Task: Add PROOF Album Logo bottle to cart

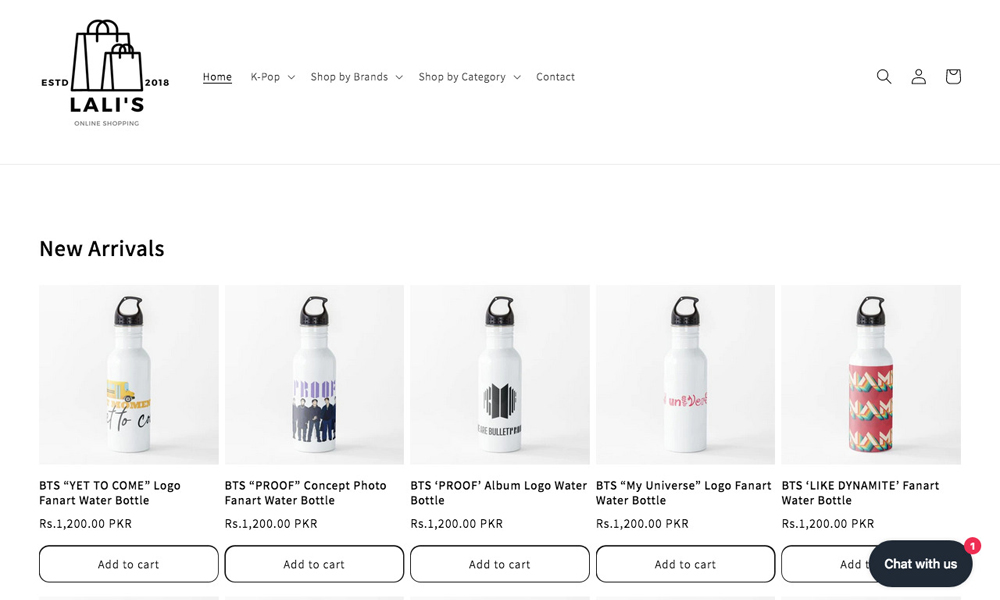Action: (x=500, y=564)
